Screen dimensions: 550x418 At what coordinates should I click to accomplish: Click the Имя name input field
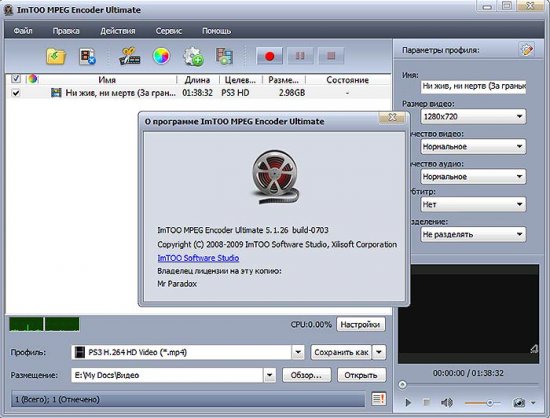(473, 86)
